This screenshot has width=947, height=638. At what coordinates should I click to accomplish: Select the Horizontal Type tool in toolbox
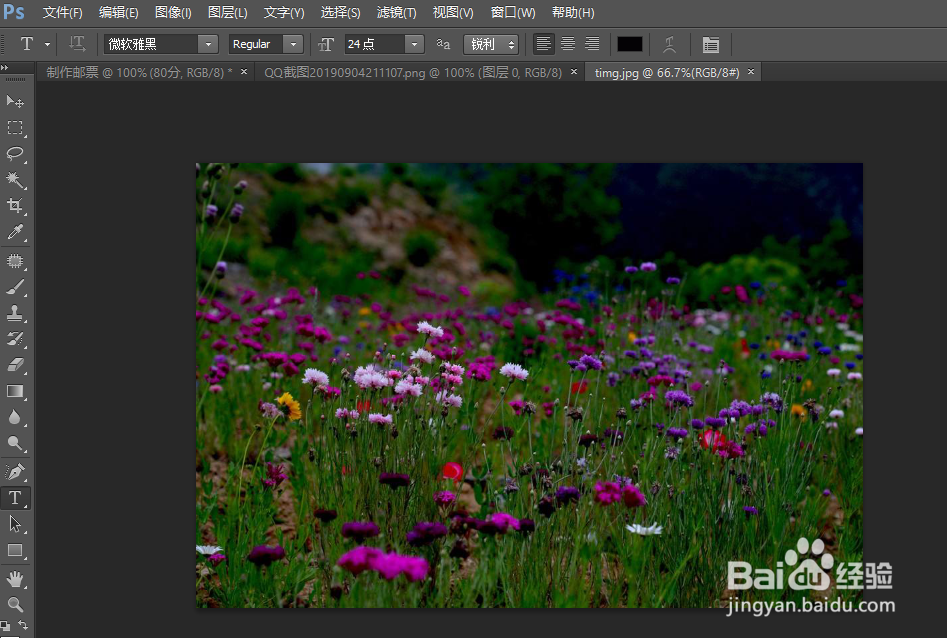tap(15, 498)
